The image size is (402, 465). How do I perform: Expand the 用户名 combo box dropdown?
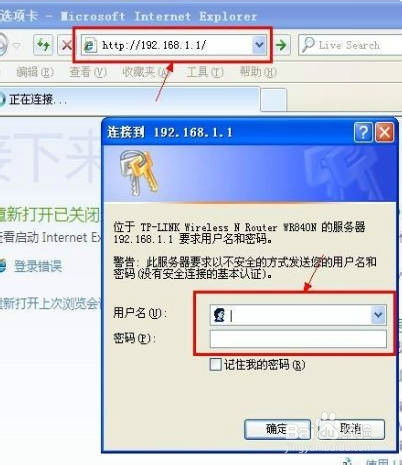(x=378, y=314)
